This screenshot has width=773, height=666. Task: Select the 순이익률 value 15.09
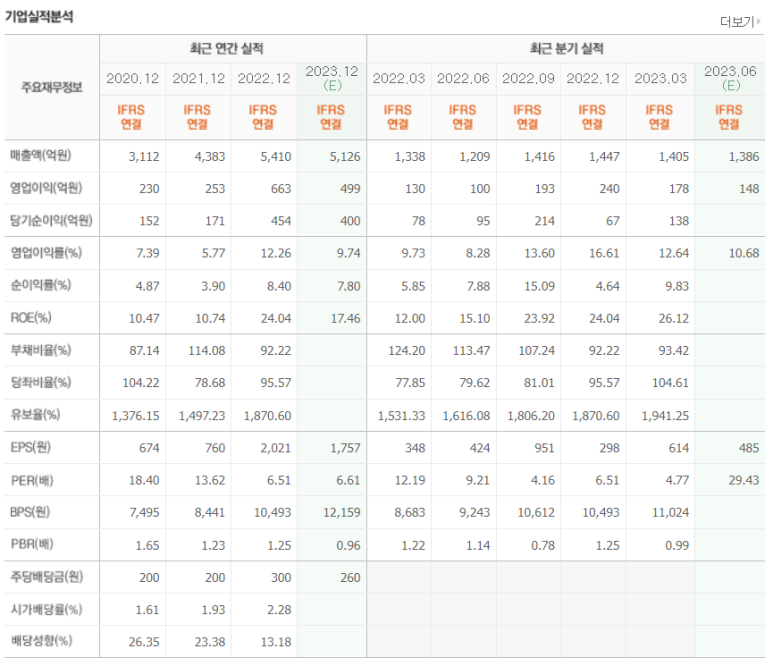click(x=539, y=286)
